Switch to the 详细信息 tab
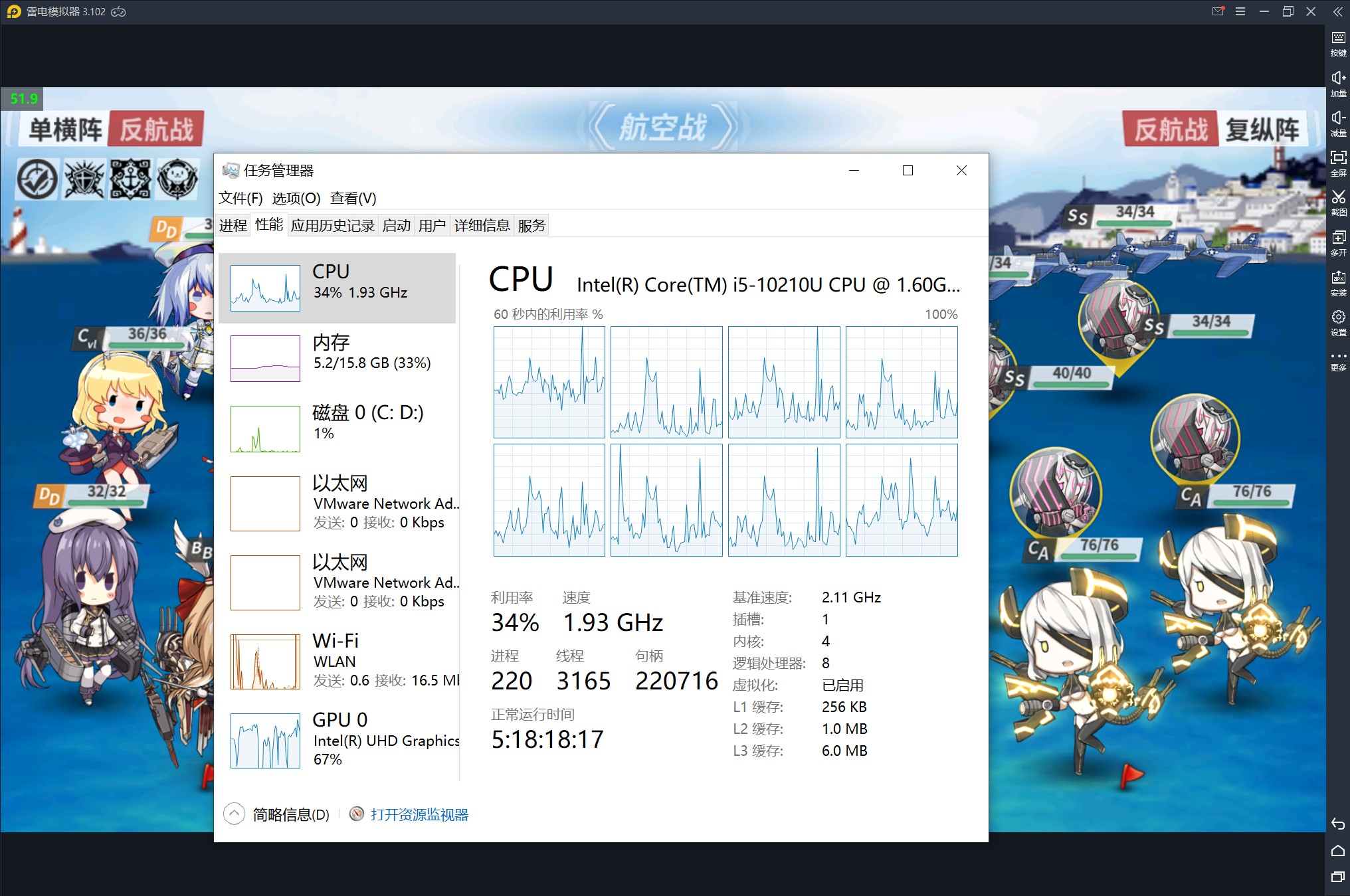The height and width of the screenshot is (896, 1350). point(482,225)
